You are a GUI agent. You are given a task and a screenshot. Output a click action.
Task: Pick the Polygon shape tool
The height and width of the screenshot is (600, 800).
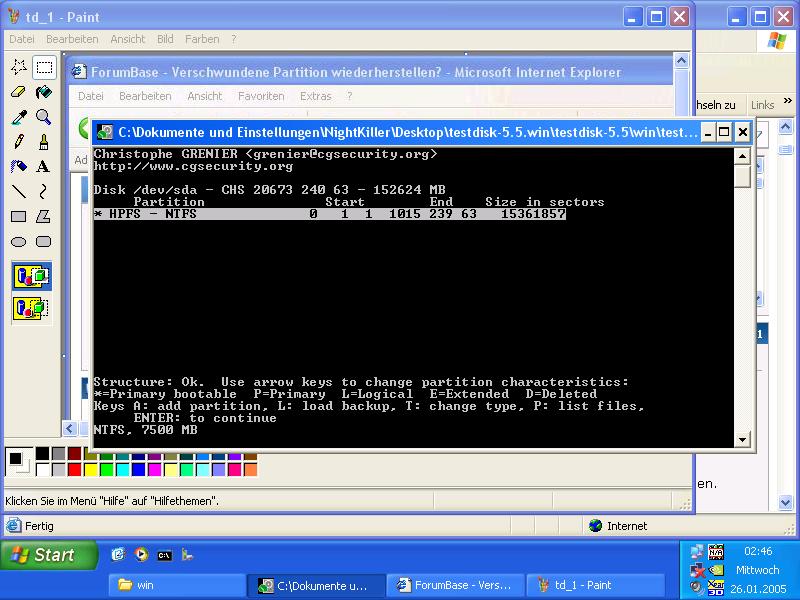(44, 216)
